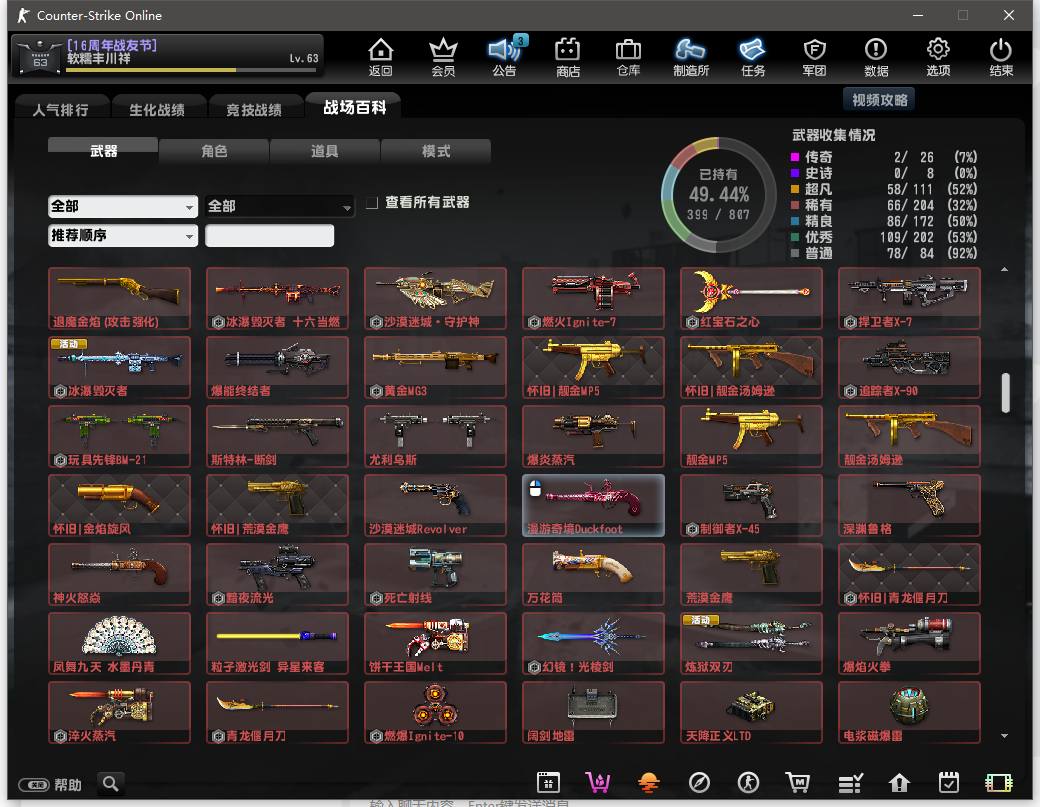
Task: Open the 公告 announcements speaker icon
Action: pos(505,57)
